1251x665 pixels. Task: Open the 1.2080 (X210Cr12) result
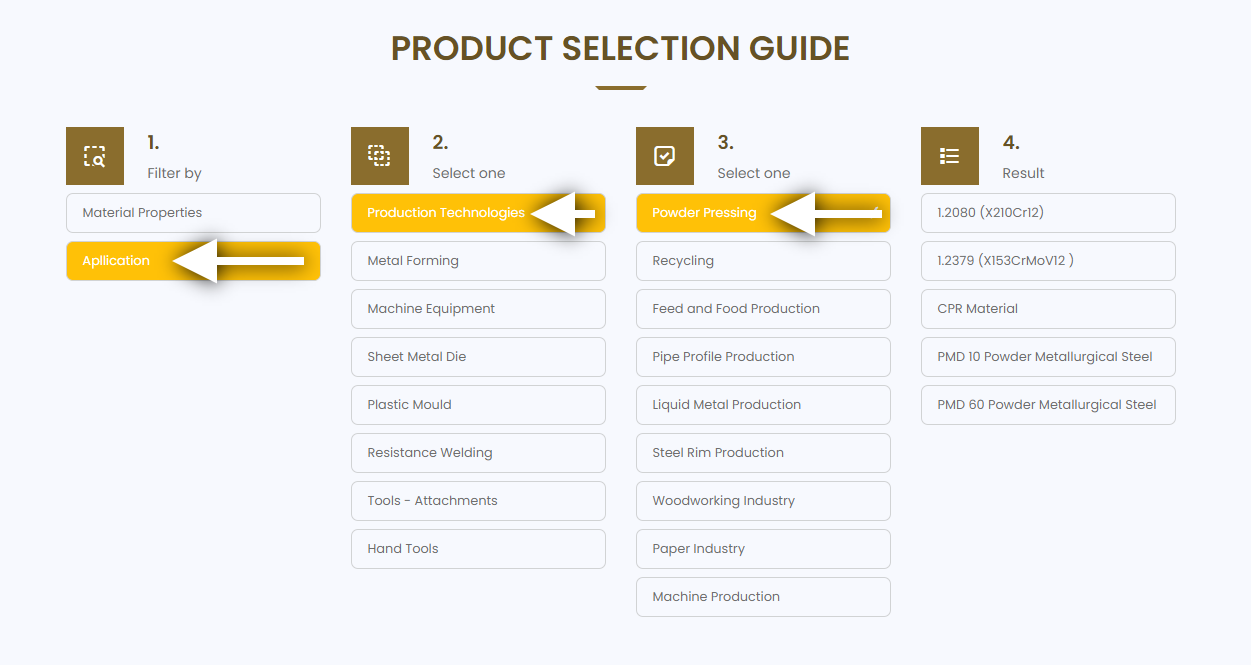1048,213
